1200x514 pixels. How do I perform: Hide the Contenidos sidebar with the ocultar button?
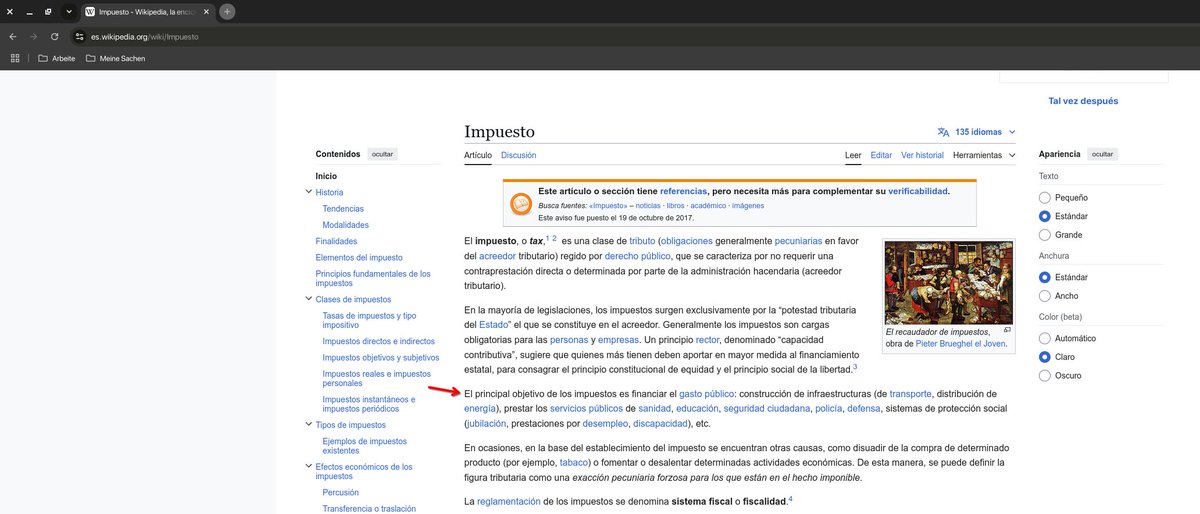(383, 154)
